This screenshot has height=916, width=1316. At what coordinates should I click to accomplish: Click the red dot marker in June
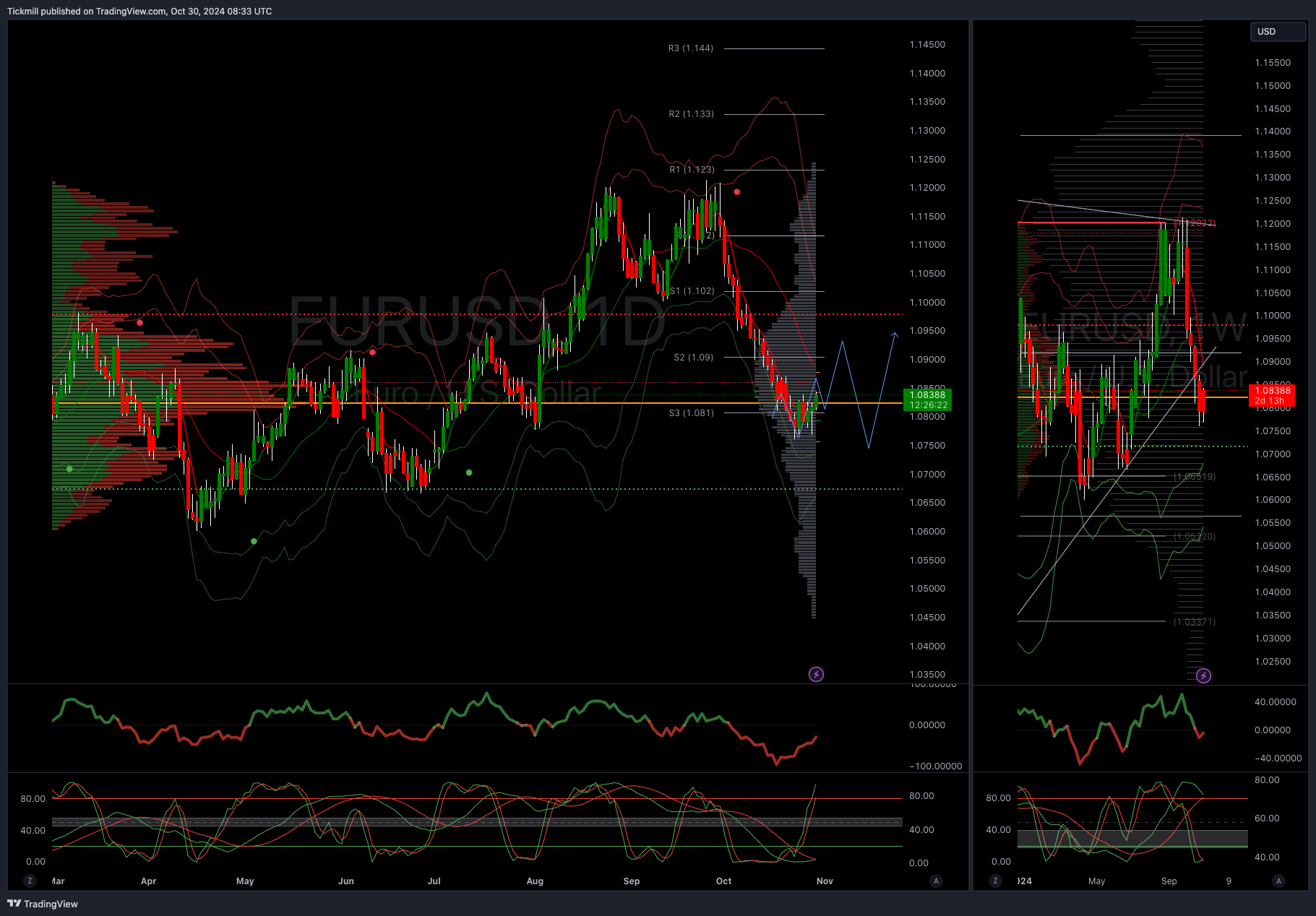coord(372,353)
